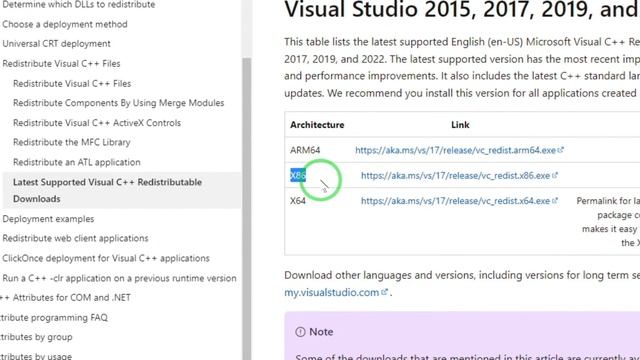
Task: Collapse the parent 'Redistribute Visual C++ Files' section
Action: pyautogui.click(x=61, y=64)
